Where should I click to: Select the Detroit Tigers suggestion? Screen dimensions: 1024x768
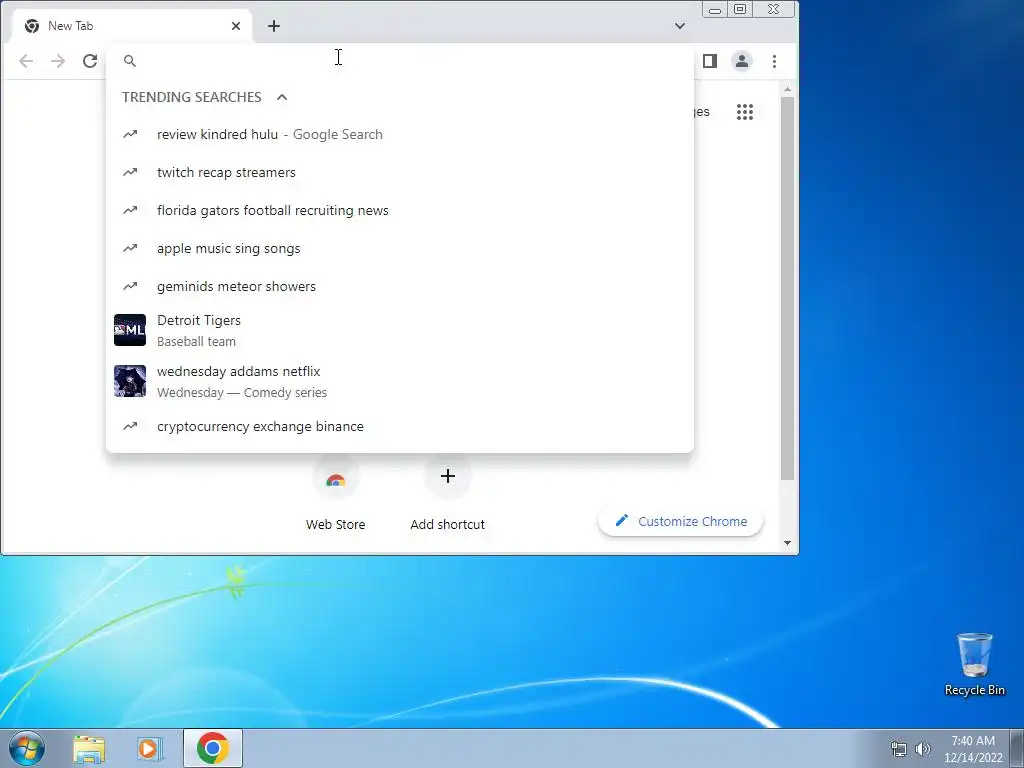(x=400, y=330)
